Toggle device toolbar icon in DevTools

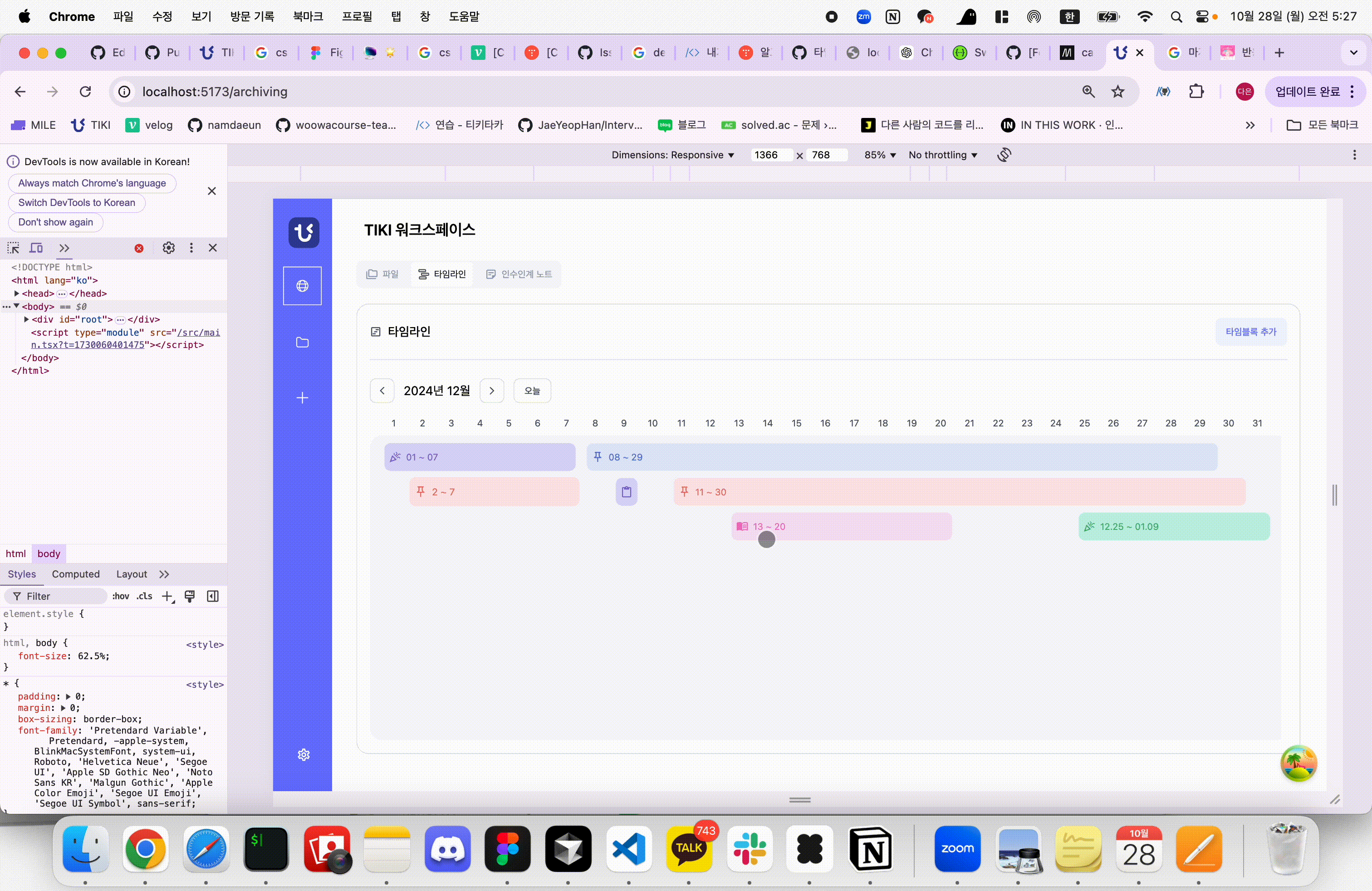point(36,248)
